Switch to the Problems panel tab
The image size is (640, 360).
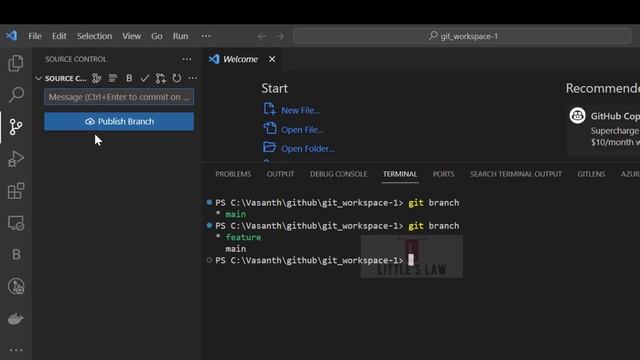tap(233, 174)
